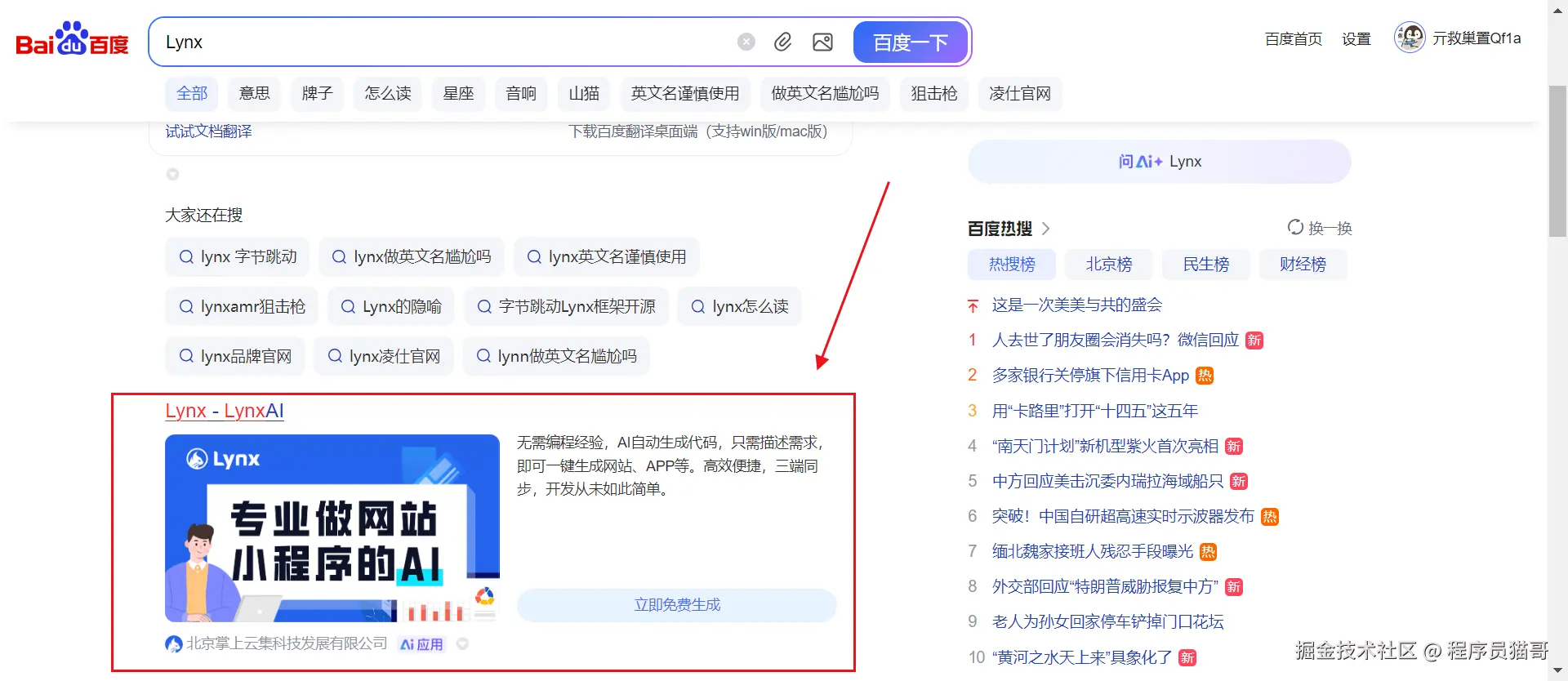Open 用卡路里打开十四五这五年 topic
Screen dimensions: 1568x681
pyautogui.click(x=1095, y=411)
